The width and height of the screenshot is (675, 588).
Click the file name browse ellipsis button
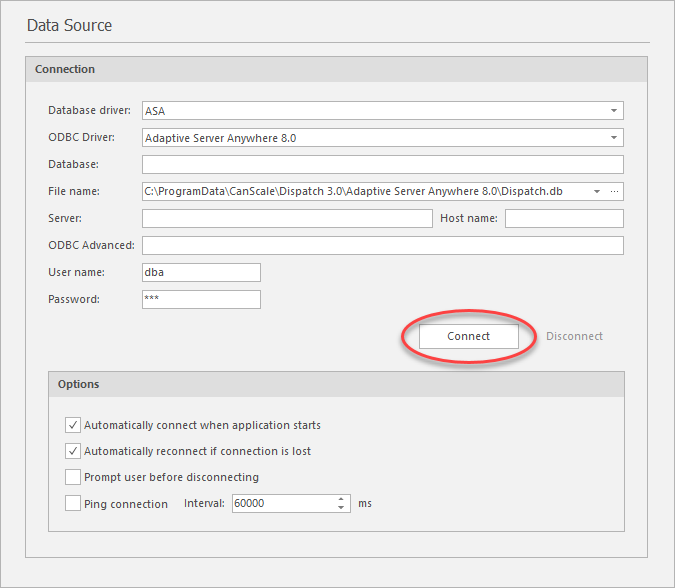tap(615, 191)
